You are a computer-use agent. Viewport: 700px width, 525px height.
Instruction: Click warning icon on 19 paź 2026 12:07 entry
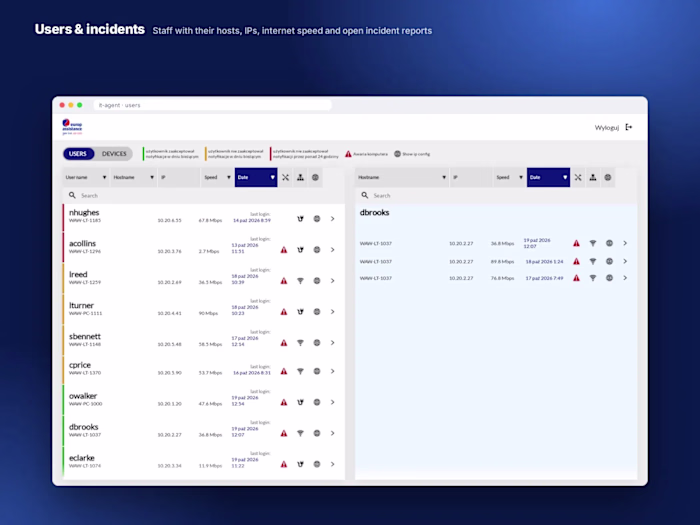click(x=576, y=243)
